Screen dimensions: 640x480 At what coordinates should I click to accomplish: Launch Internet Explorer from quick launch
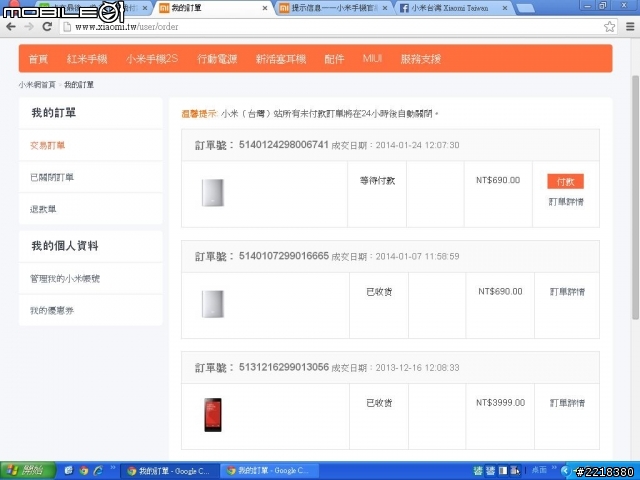pyautogui.click(x=98, y=471)
